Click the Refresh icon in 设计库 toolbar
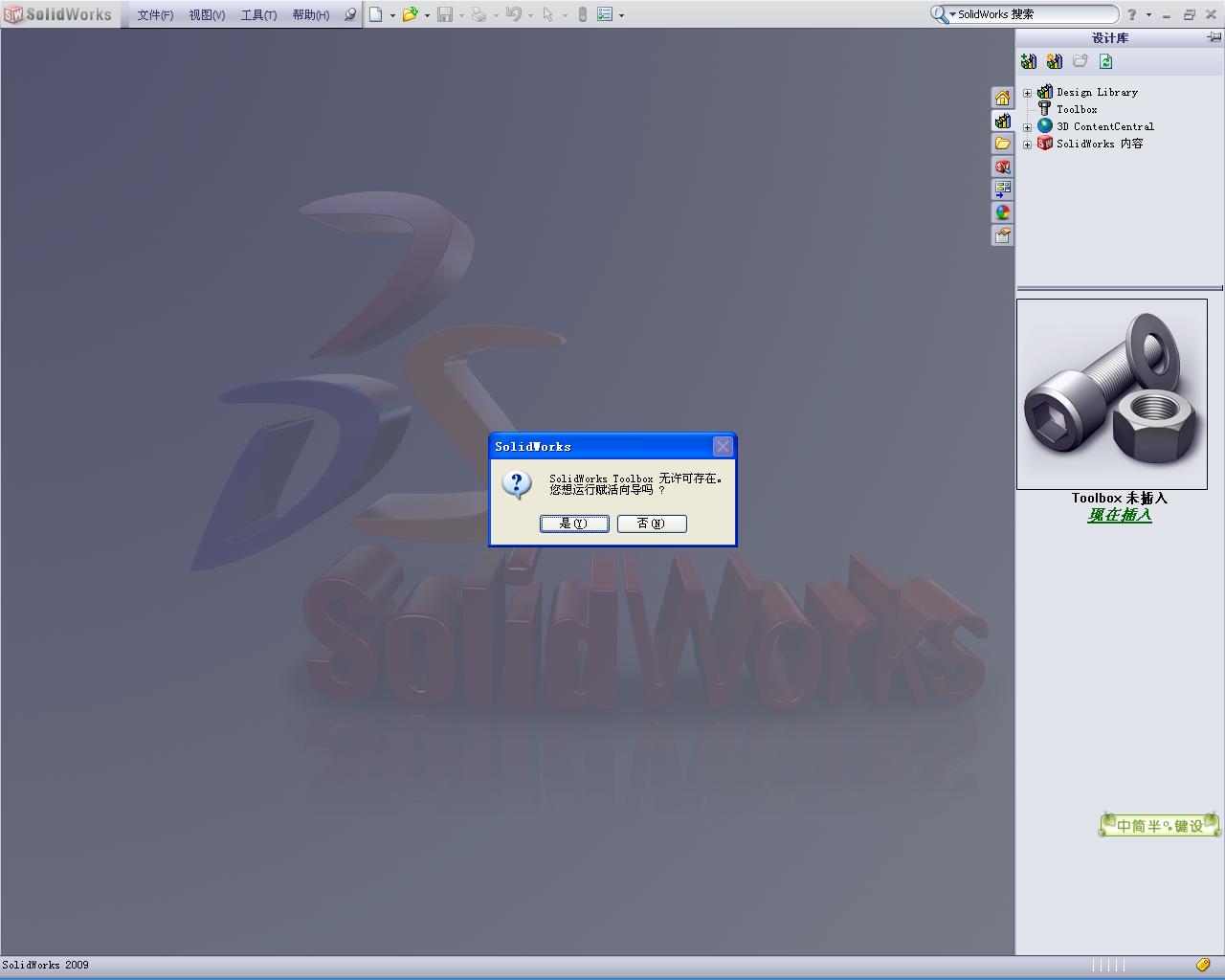1225x980 pixels. [x=1106, y=61]
